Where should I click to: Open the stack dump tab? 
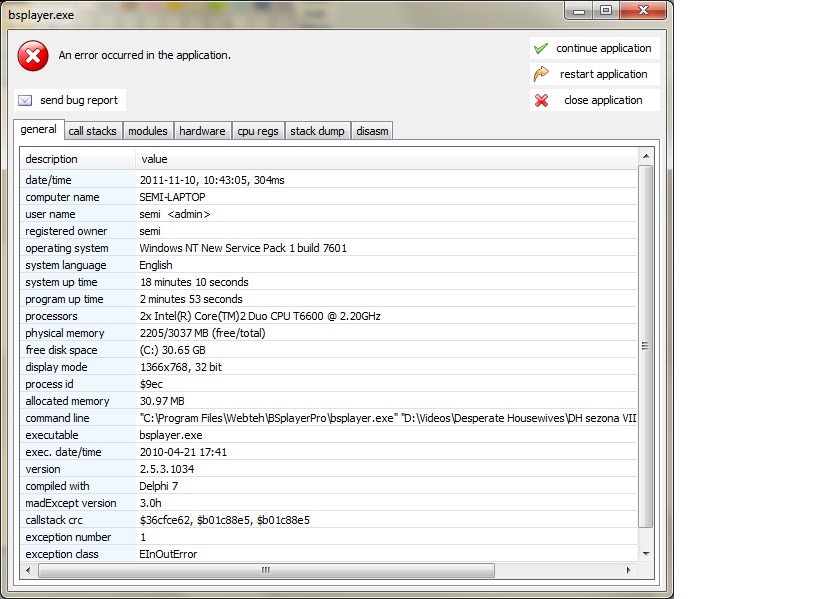318,131
